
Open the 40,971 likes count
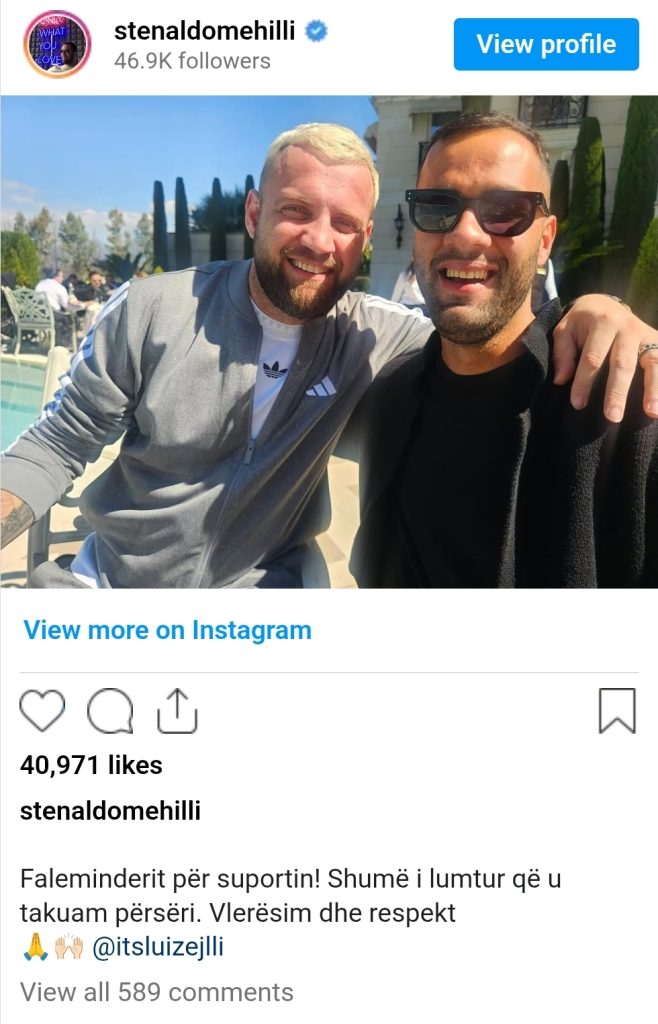(x=91, y=765)
